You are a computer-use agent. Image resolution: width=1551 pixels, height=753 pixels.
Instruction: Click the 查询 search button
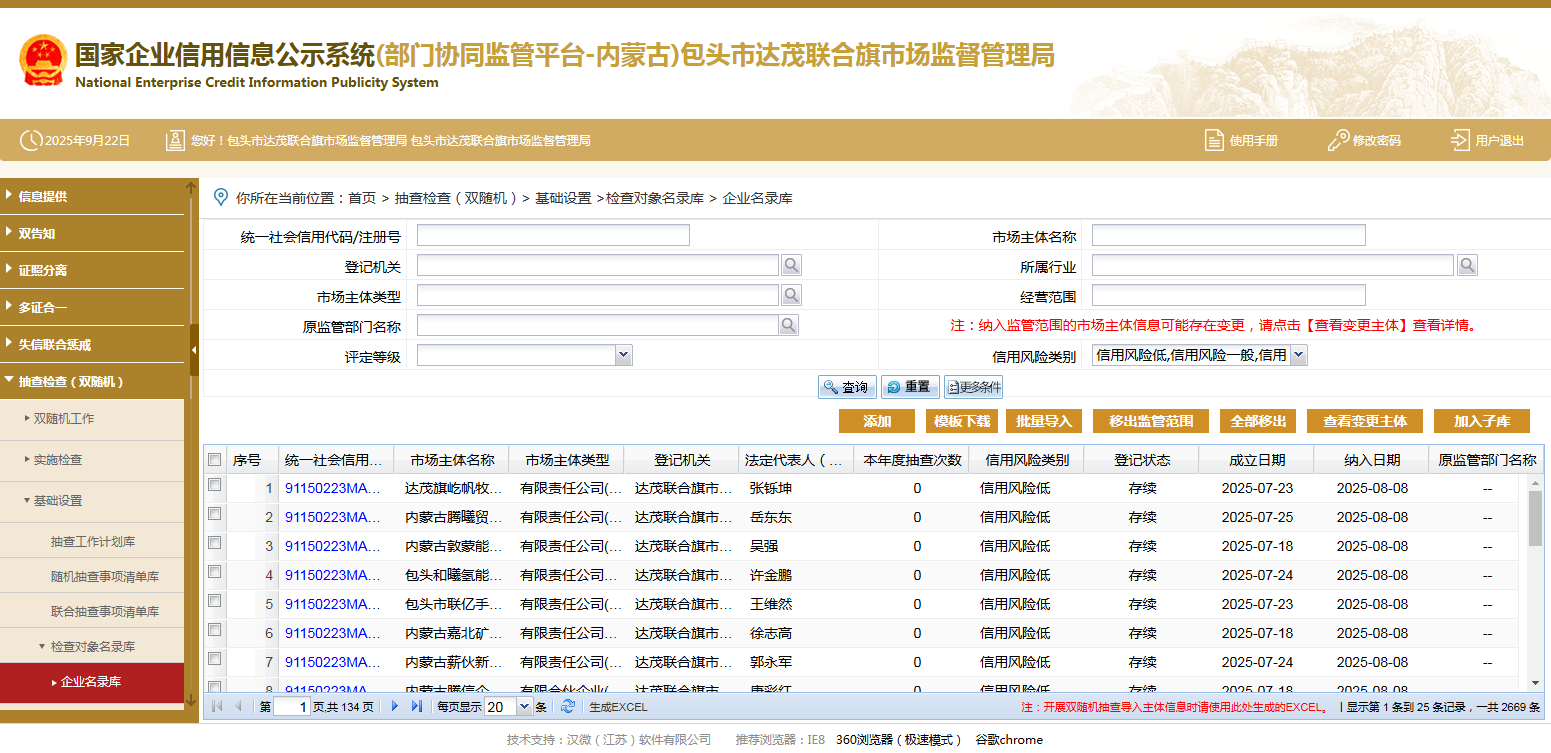pyautogui.click(x=847, y=388)
